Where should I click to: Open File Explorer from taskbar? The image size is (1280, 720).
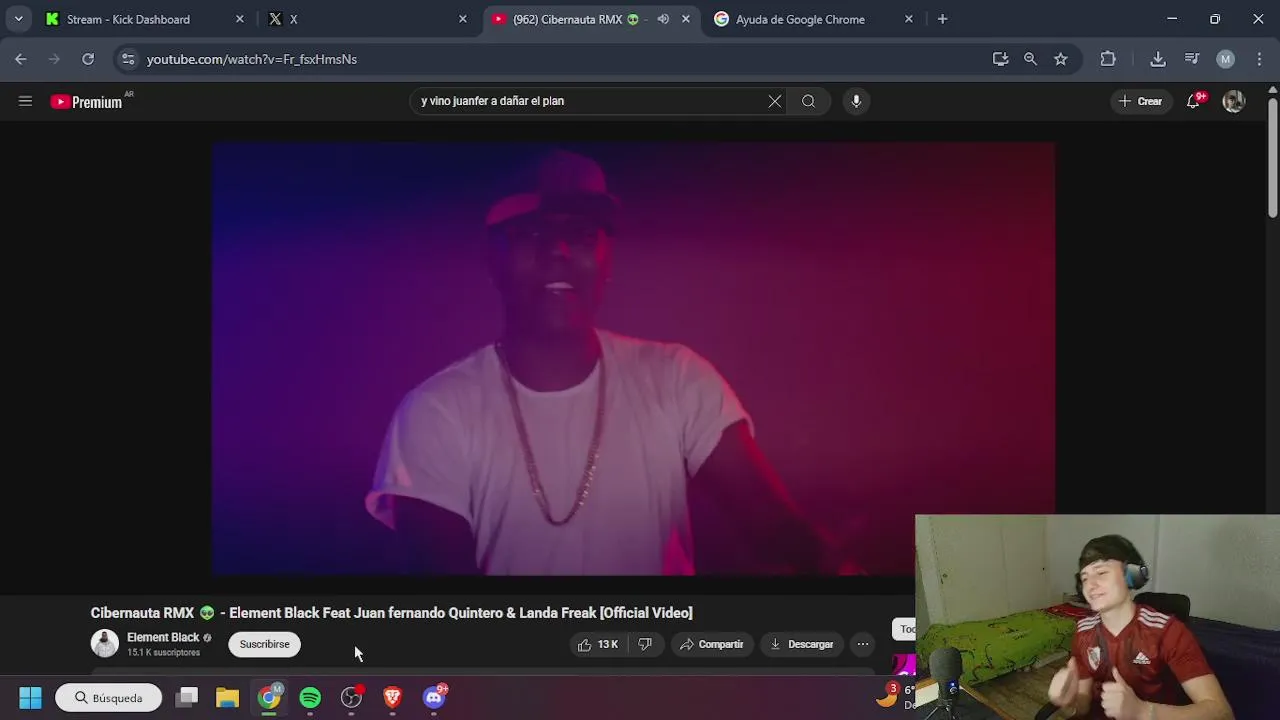pos(228,698)
